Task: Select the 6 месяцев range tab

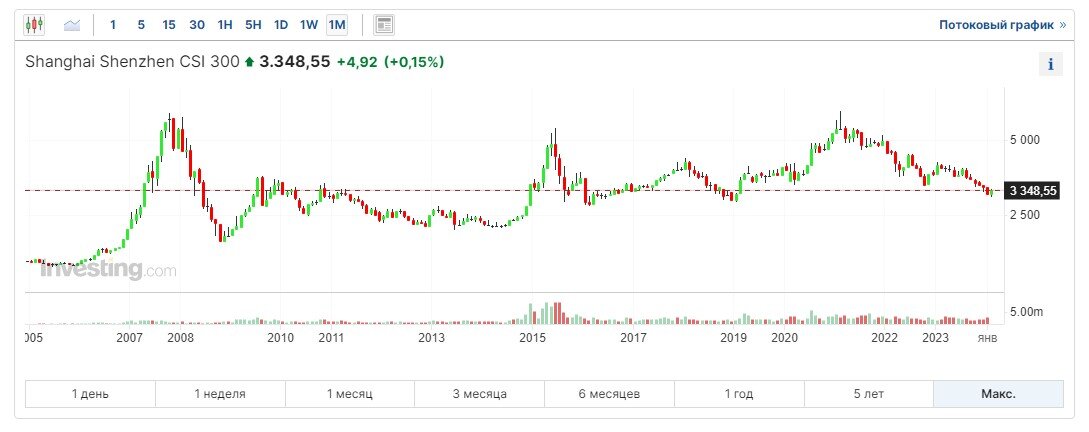Action: [x=610, y=394]
